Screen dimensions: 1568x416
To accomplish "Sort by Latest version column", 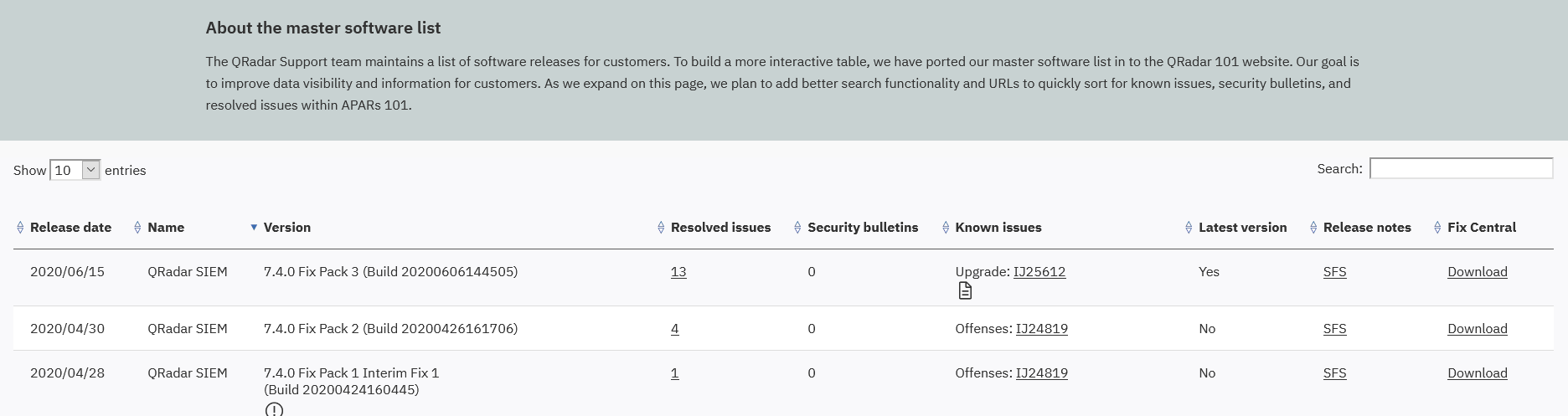I will 1189,228.
